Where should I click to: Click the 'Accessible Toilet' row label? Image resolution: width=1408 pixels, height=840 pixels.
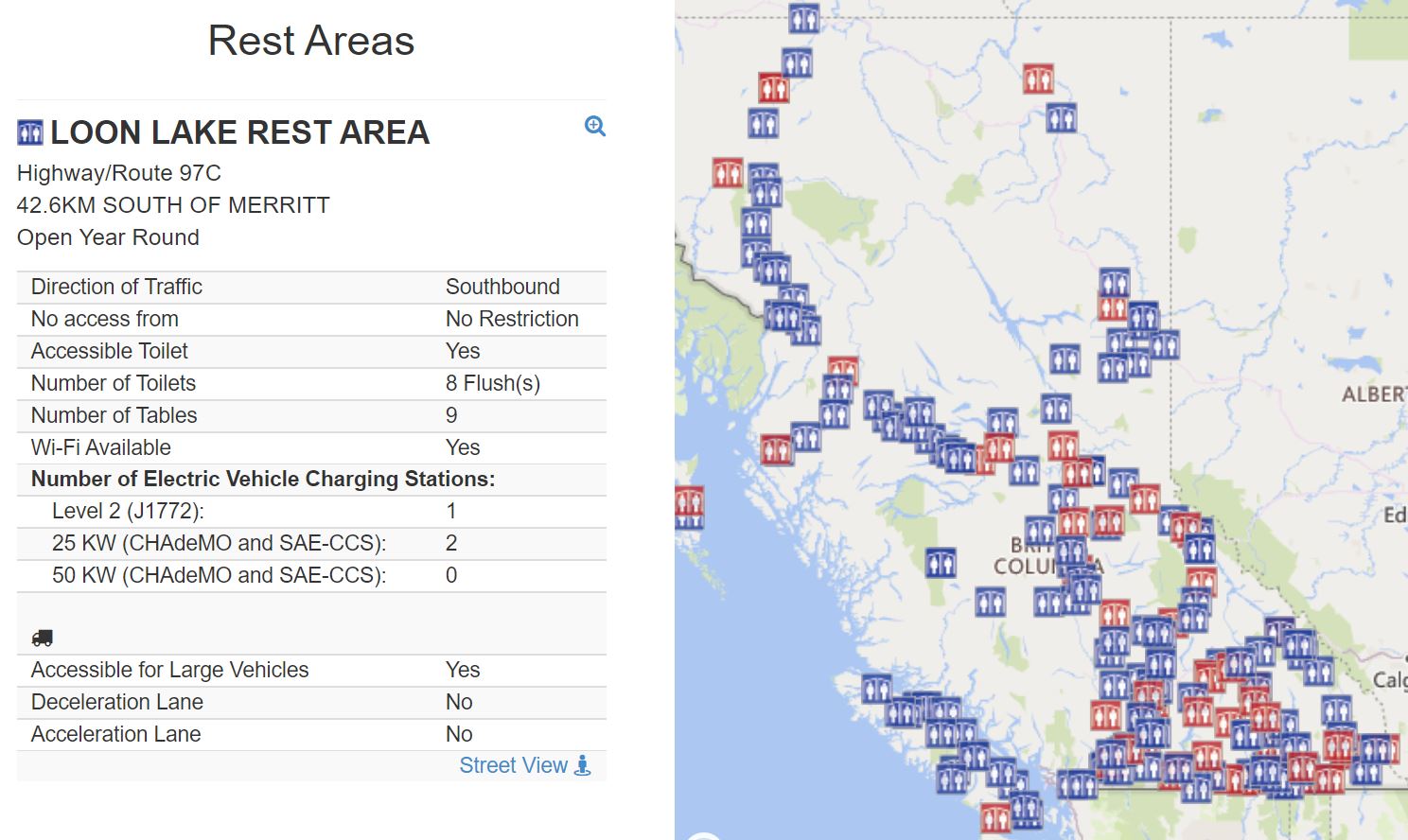110,351
